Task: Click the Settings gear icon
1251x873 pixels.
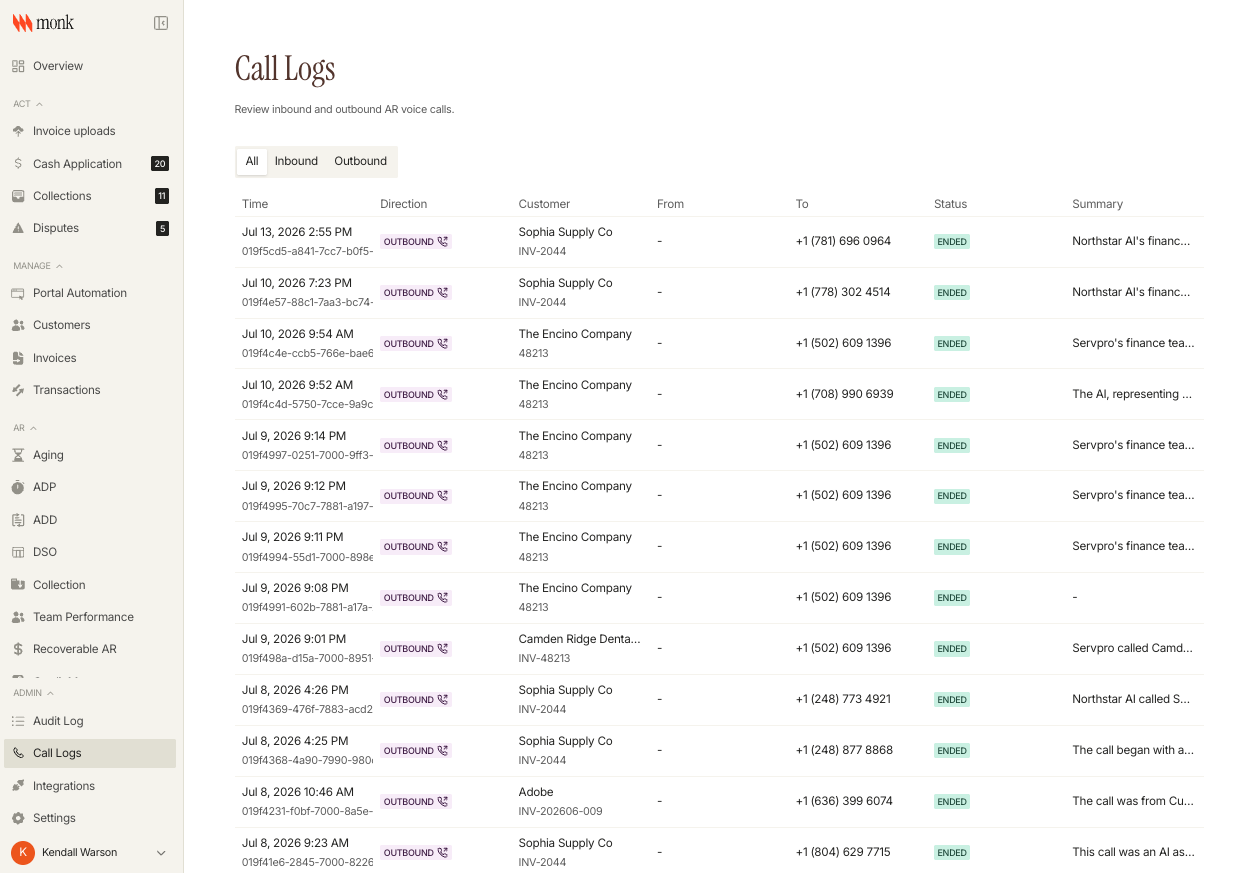Action: click(x=18, y=818)
